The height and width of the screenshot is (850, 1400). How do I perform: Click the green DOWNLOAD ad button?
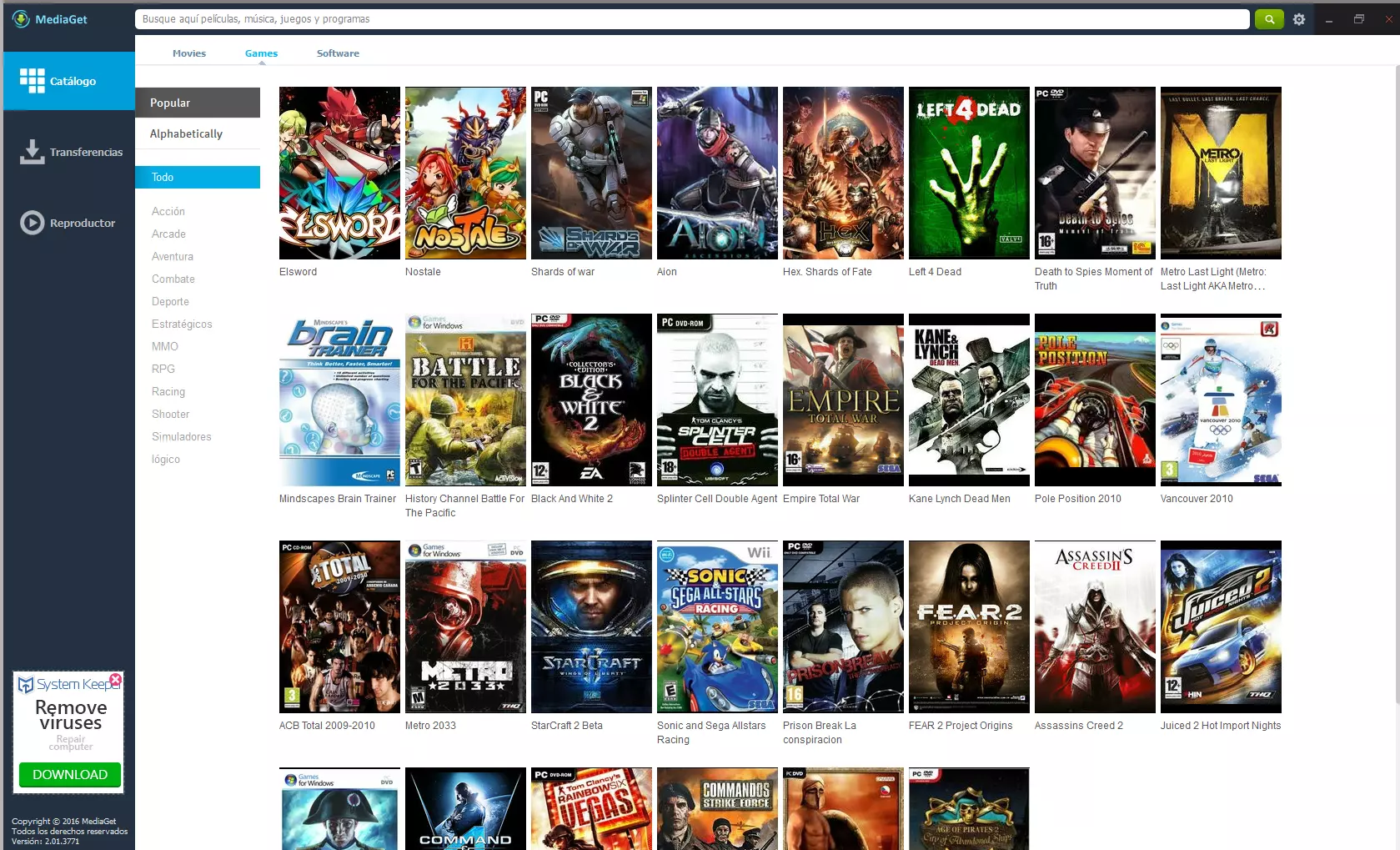tap(70, 774)
